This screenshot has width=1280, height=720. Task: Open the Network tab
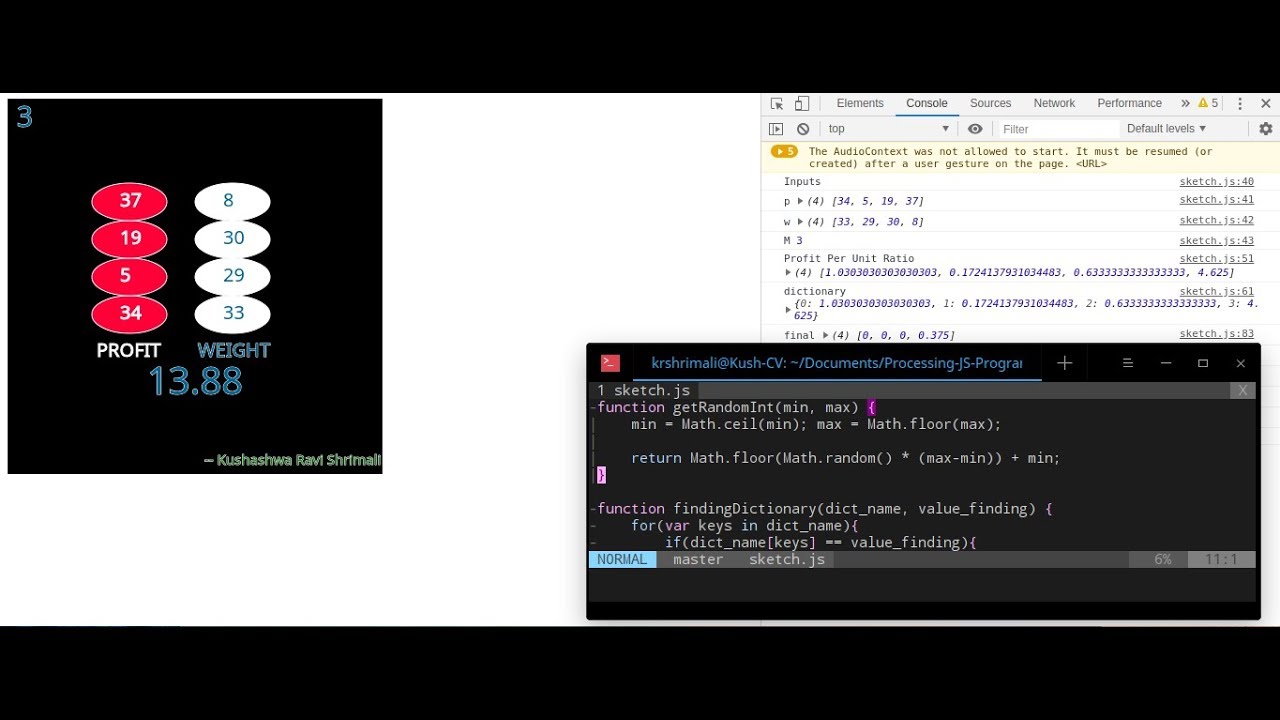[1054, 103]
